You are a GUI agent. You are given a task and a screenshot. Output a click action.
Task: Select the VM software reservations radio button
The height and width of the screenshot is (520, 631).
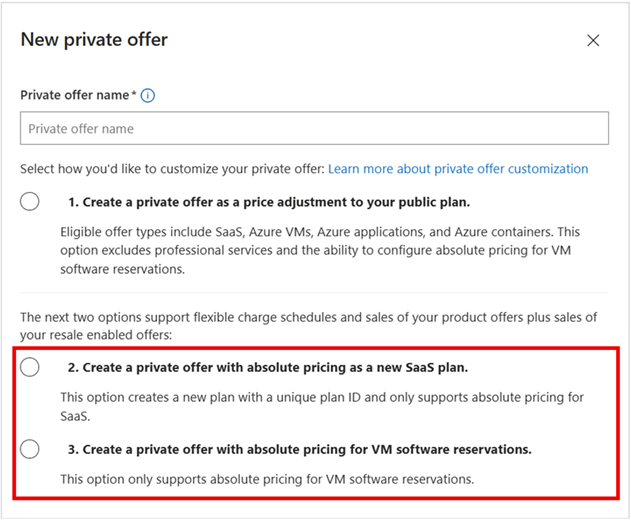tap(30, 449)
